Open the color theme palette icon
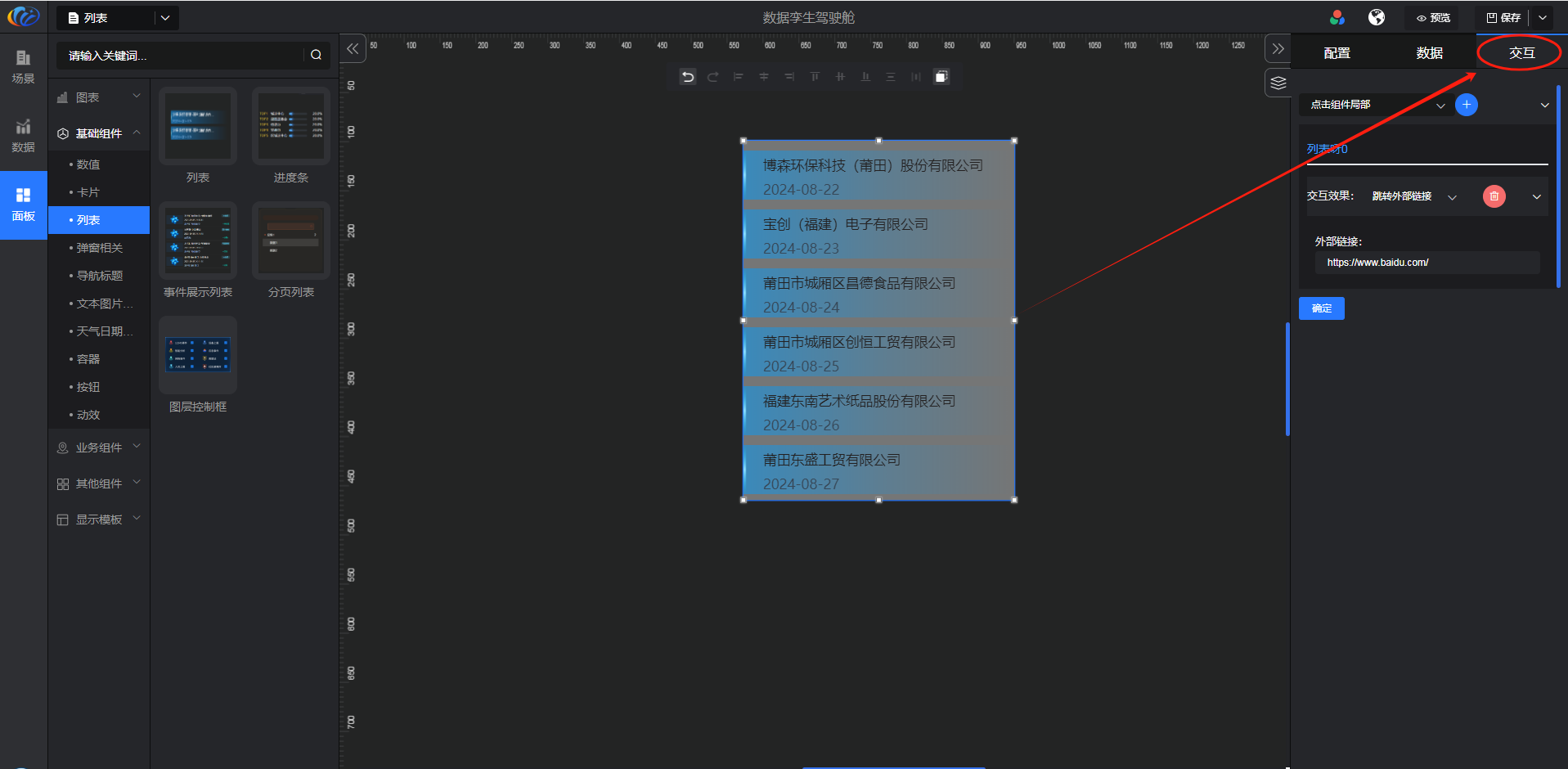 [1337, 17]
